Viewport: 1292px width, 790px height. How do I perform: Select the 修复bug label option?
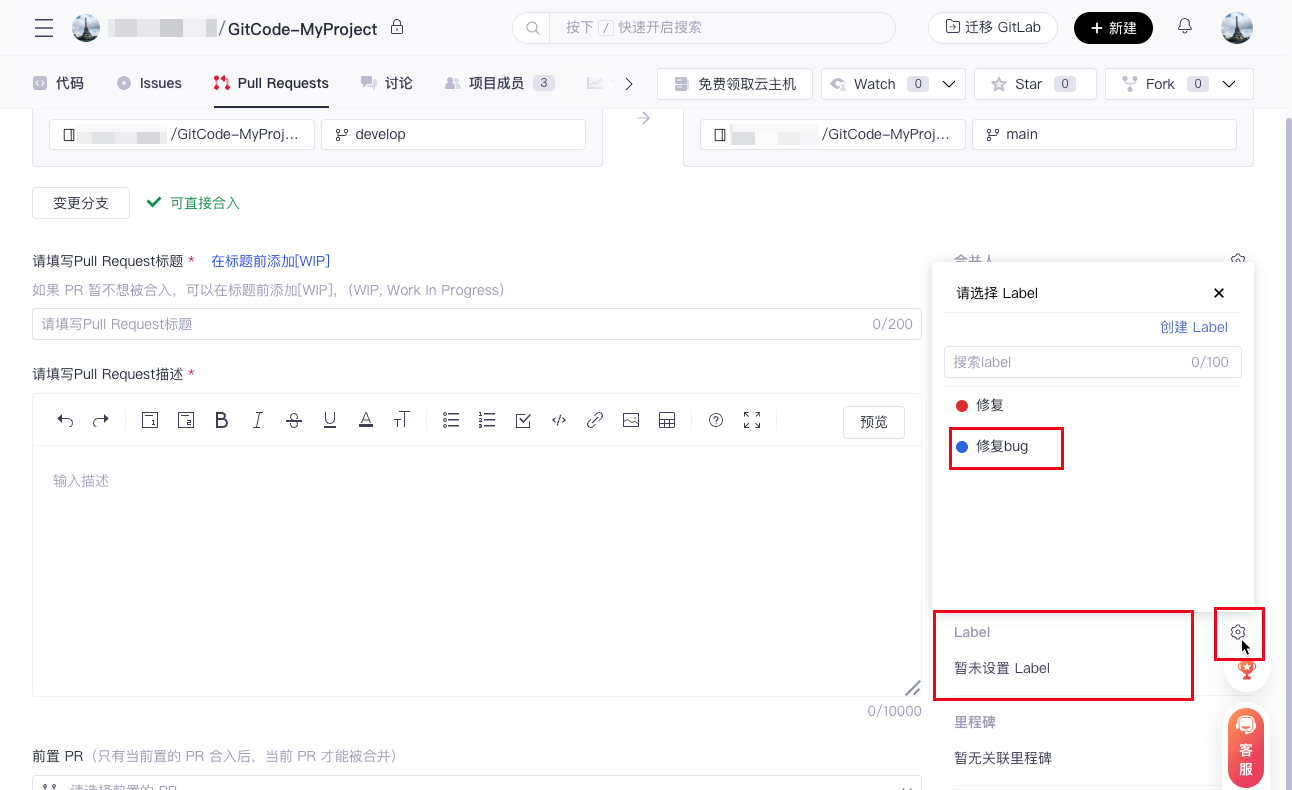click(x=1002, y=446)
